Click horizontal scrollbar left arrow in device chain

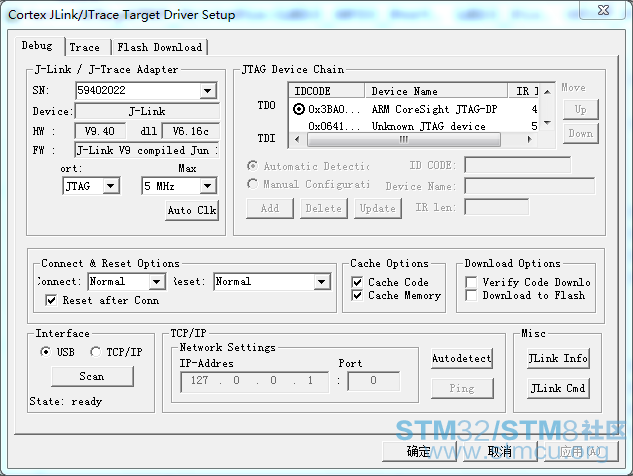tap(298, 139)
